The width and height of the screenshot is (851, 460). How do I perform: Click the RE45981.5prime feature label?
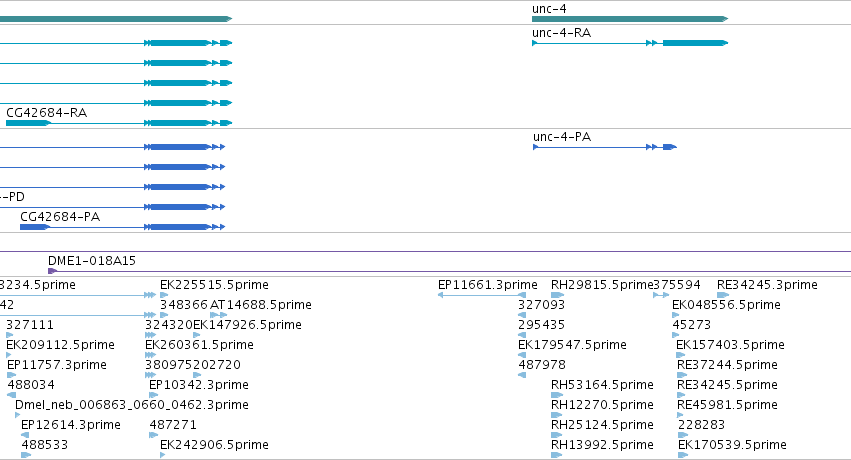click(x=727, y=405)
